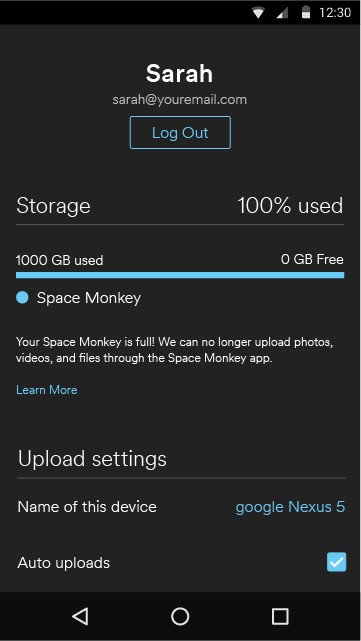The image size is (361, 641).
Task: Tap the 100% used storage indicator
Action: click(290, 206)
